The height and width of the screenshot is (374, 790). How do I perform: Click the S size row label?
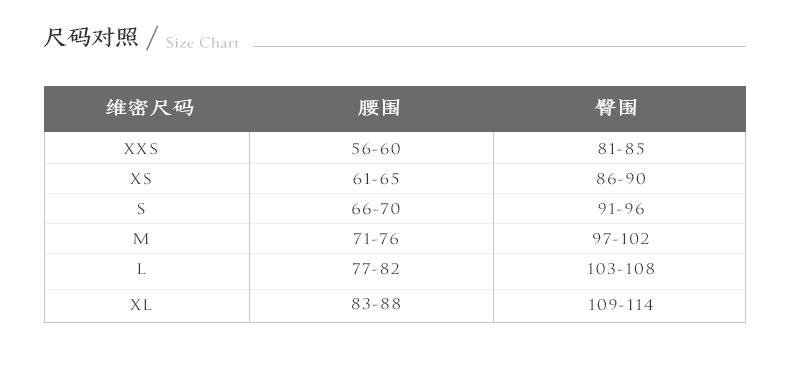tap(141, 209)
